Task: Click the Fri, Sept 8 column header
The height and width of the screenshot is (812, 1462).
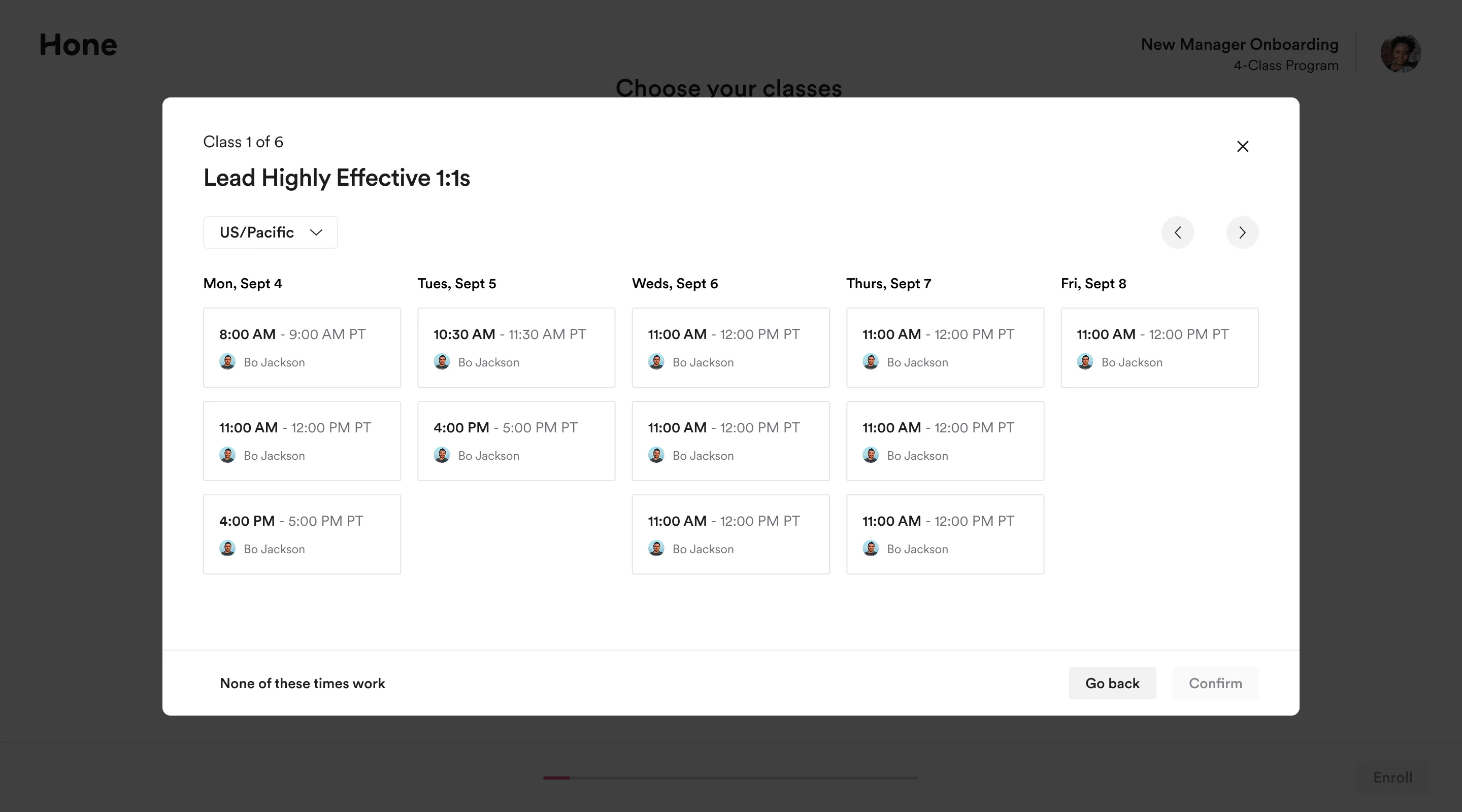Action: tap(1093, 284)
